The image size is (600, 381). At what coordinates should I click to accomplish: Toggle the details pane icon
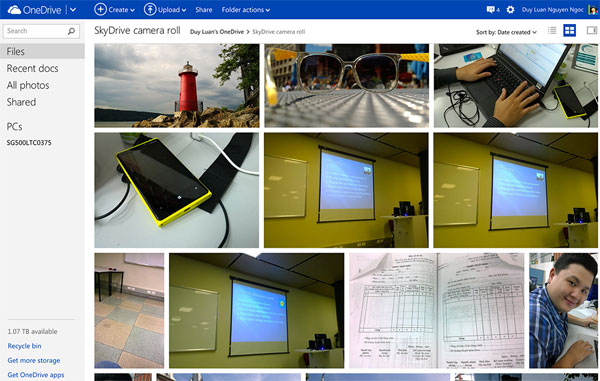click(592, 30)
